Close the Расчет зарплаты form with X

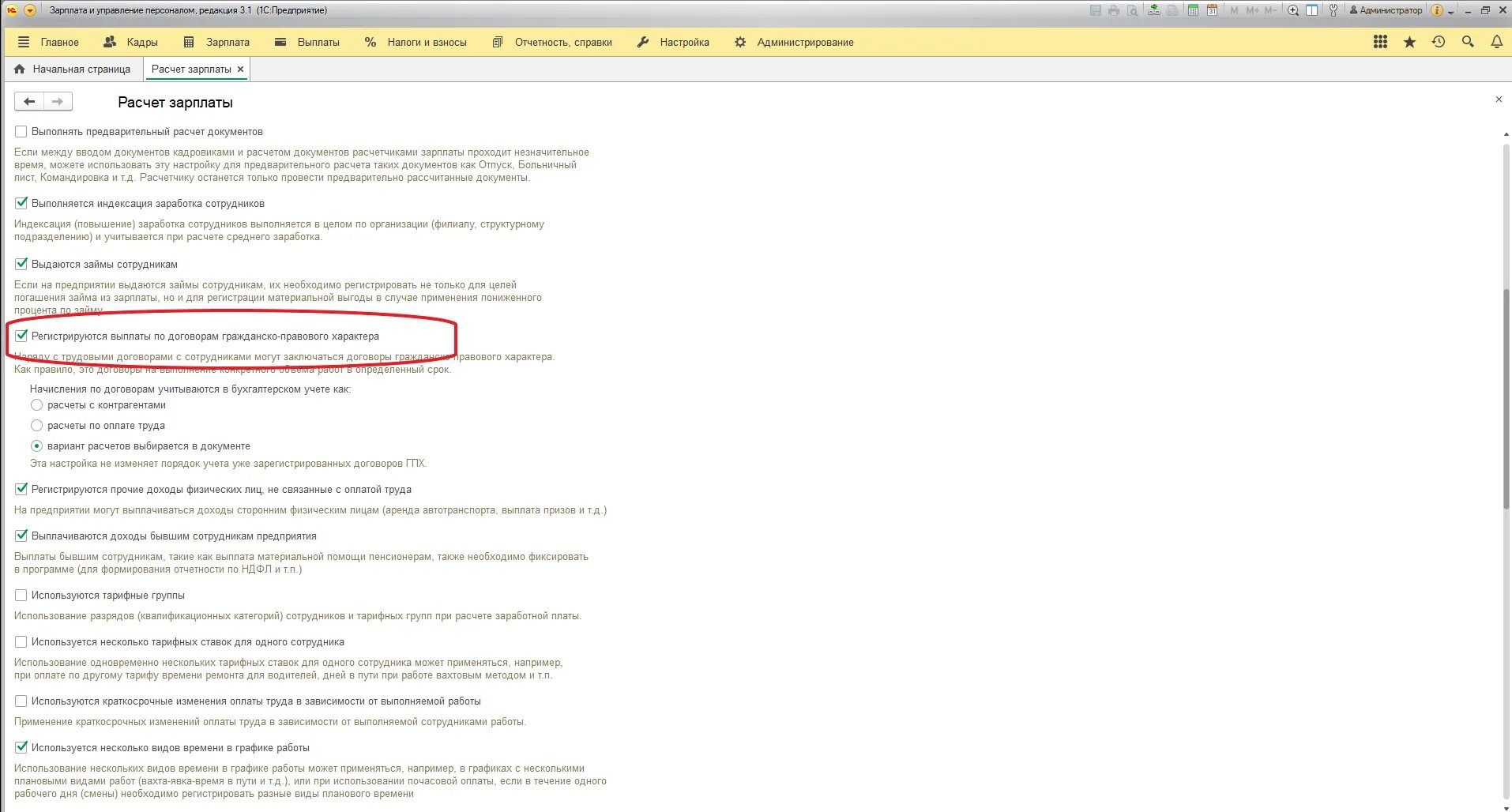1499,100
